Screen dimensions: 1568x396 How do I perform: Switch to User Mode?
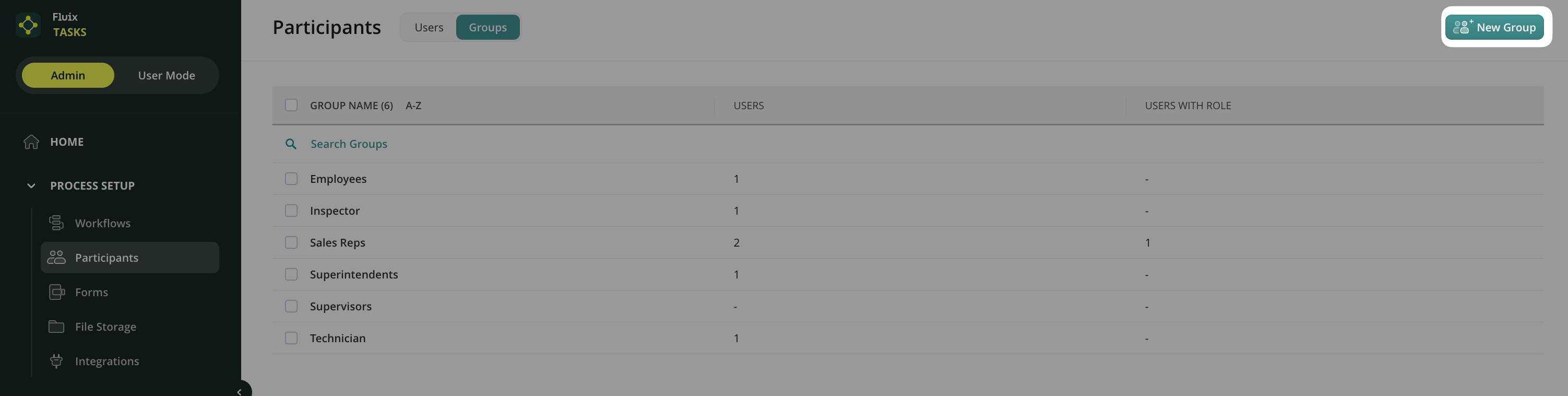pos(166,76)
